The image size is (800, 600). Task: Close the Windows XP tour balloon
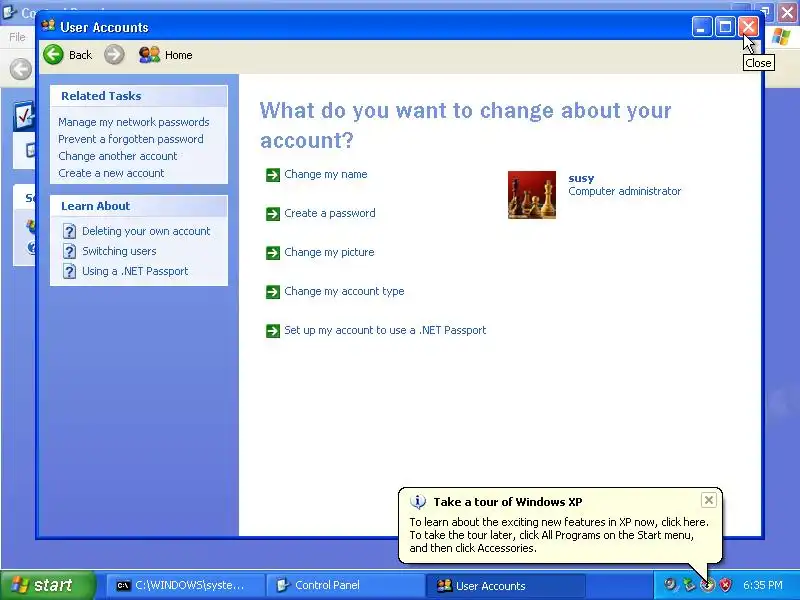pos(709,500)
